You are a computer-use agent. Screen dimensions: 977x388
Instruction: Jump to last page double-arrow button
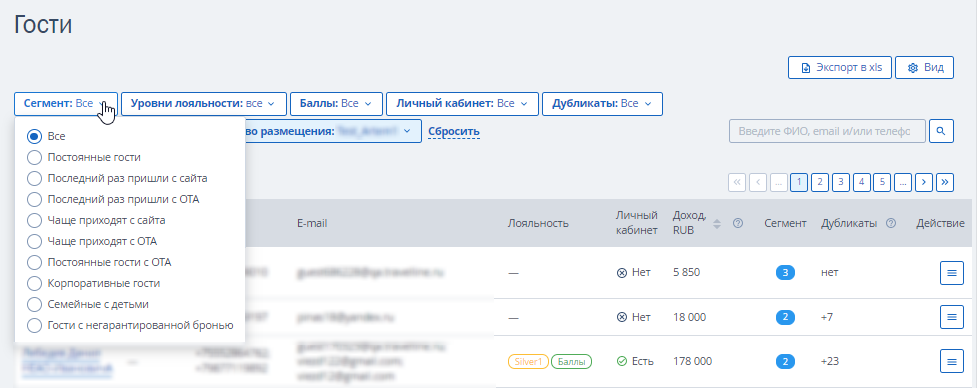click(x=945, y=182)
